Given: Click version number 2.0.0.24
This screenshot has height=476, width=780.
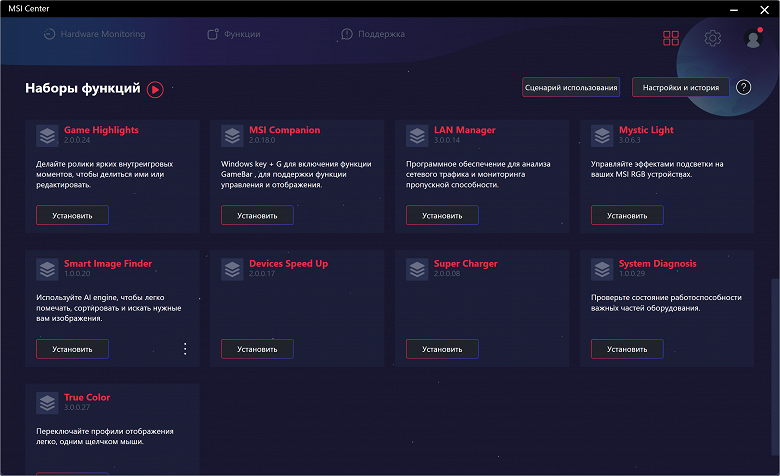Looking at the screenshot, I should (77, 140).
